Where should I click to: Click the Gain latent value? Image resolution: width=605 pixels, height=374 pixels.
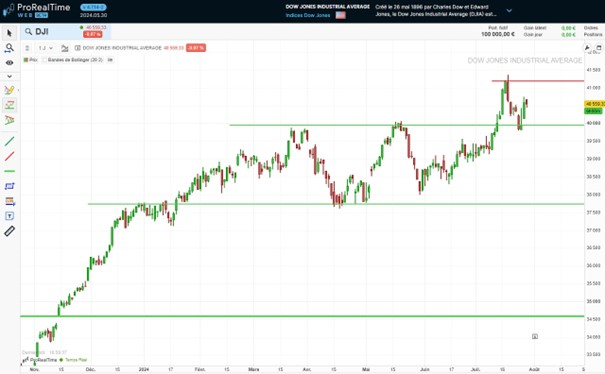[568, 28]
